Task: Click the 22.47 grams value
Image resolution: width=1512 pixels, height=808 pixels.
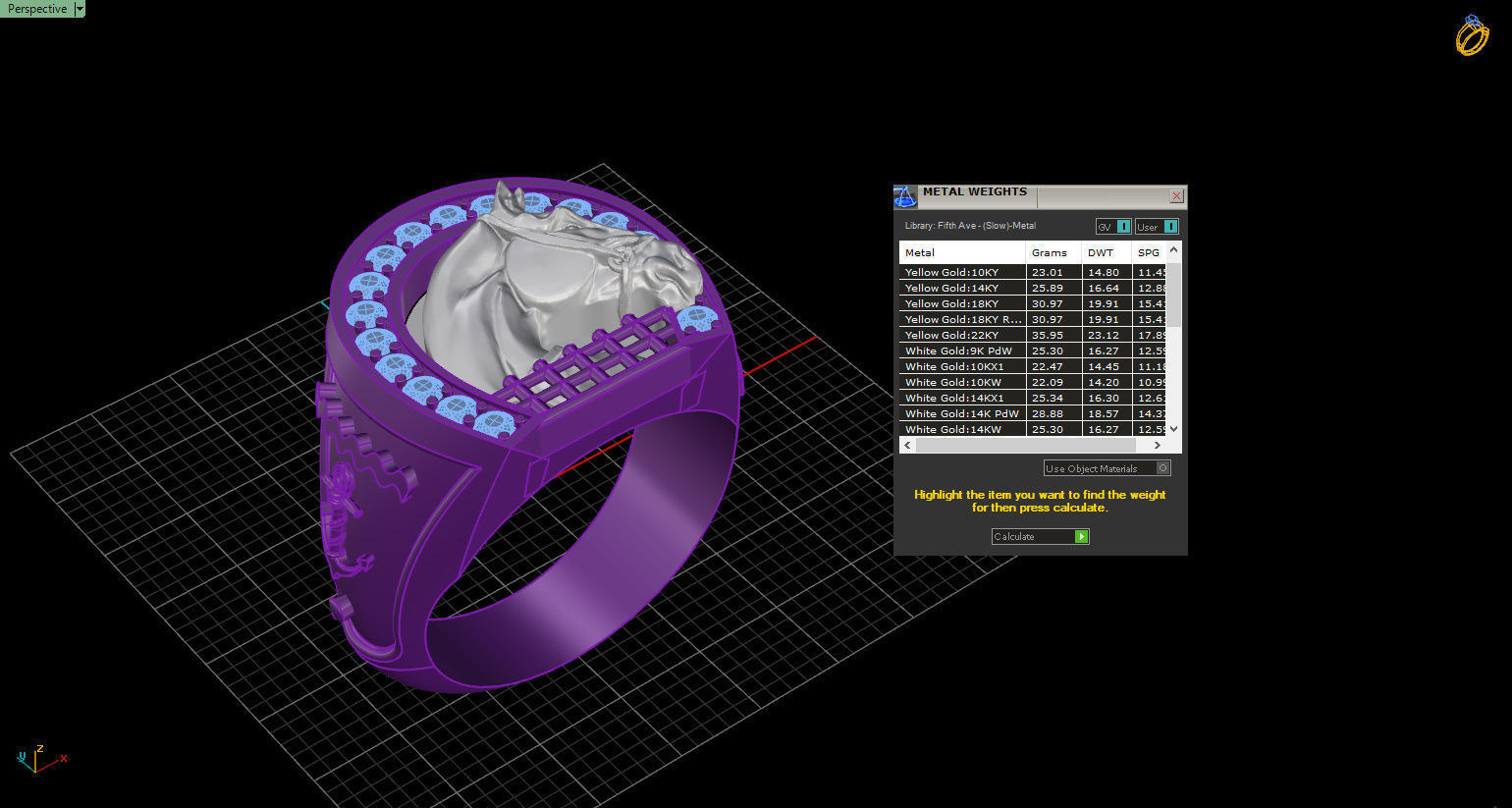Action: 1047,366
